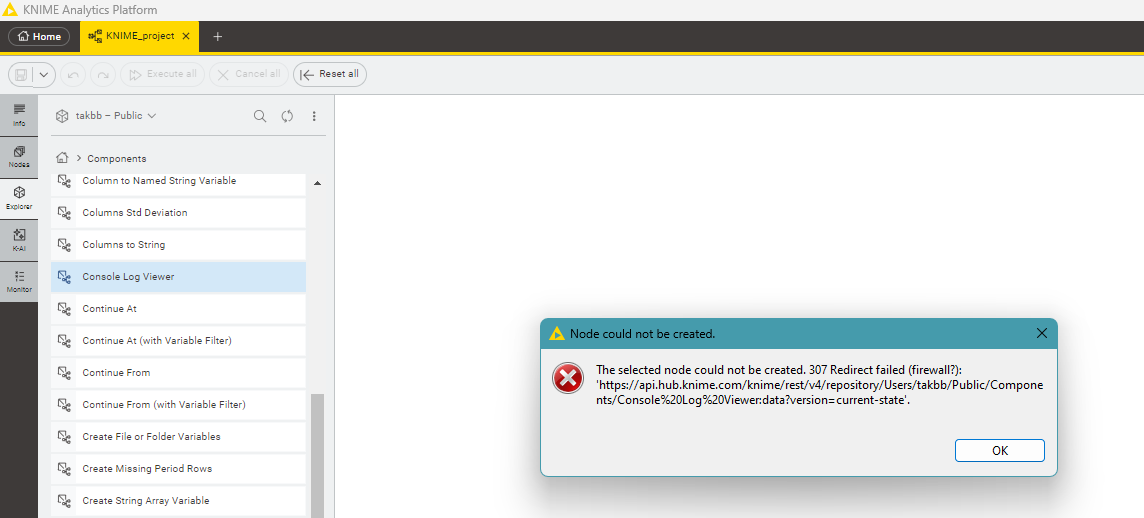Click OK in the error dialog
Viewport: 1144px width, 518px height.
1000,451
